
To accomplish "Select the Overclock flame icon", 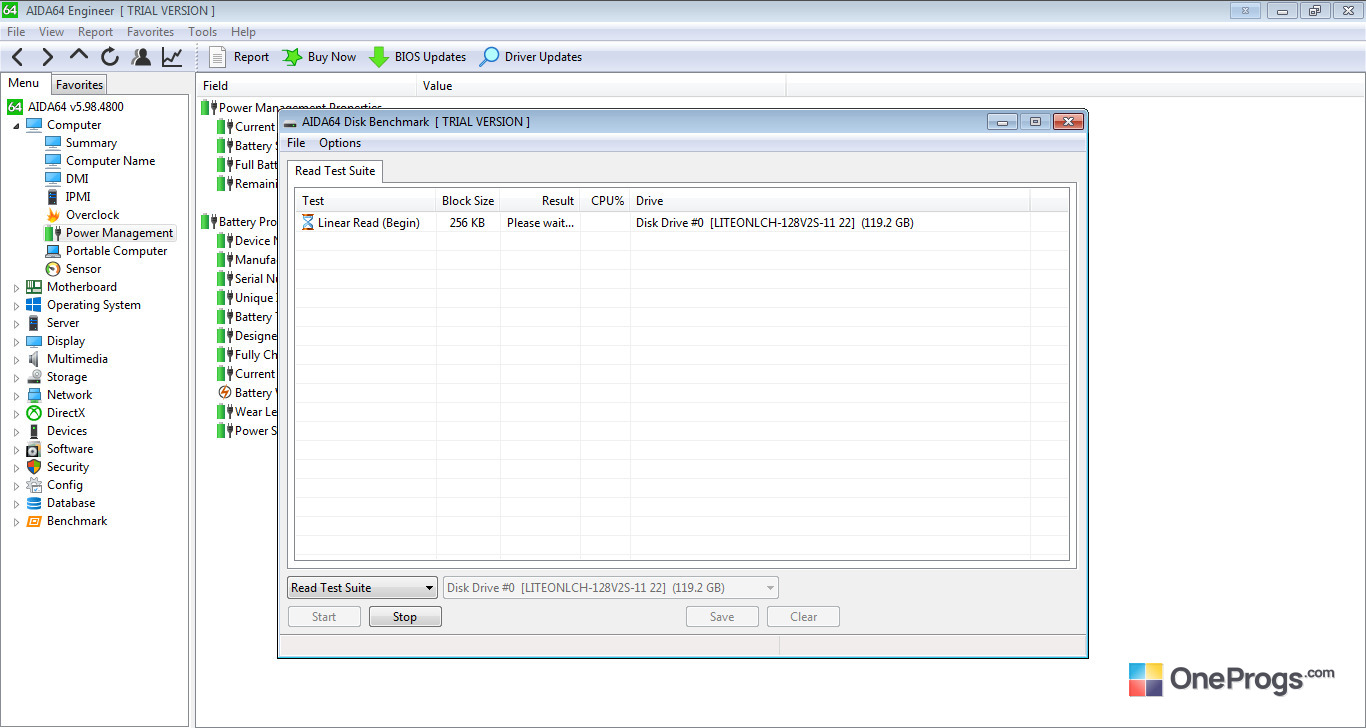I will tap(53, 215).
